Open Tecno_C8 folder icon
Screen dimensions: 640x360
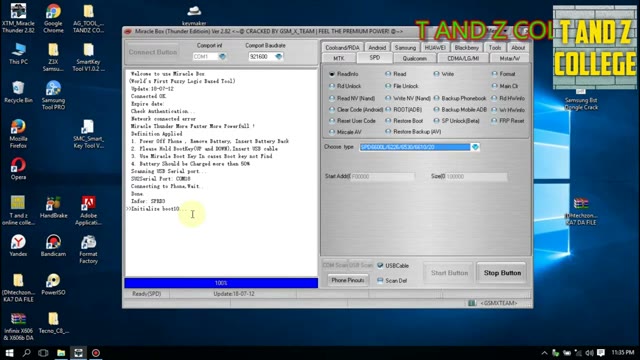click(53, 322)
